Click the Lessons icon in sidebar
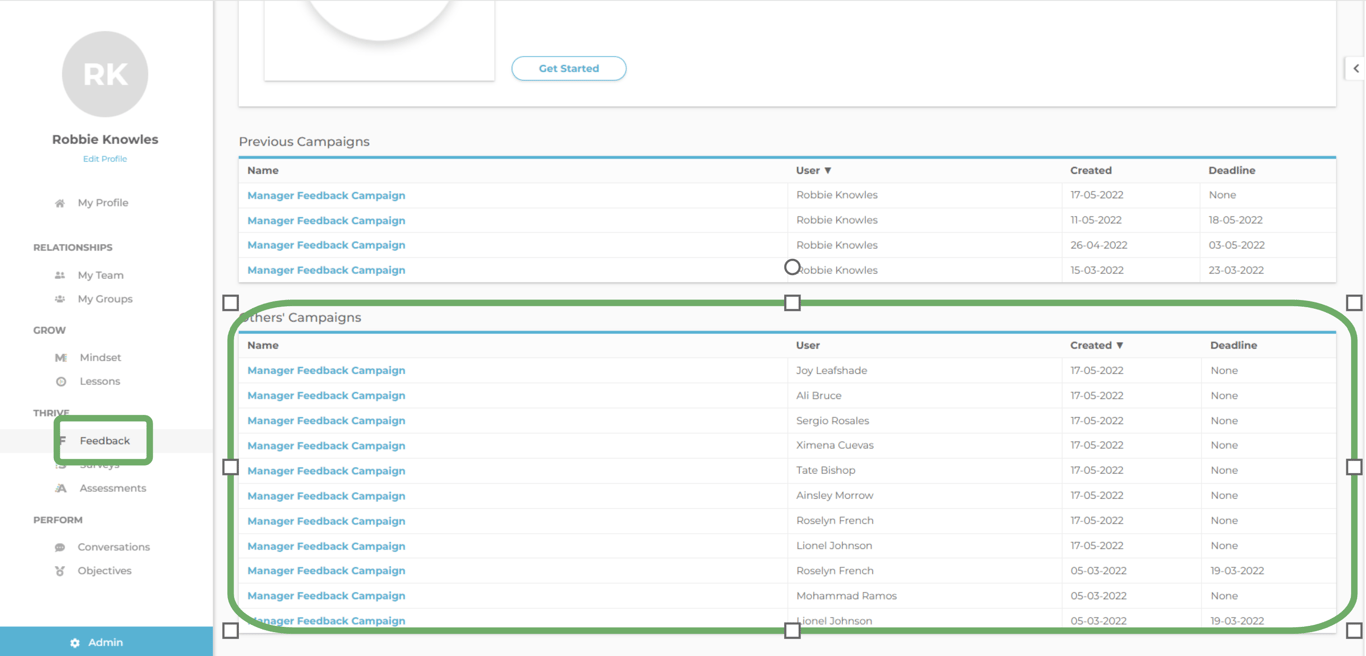The height and width of the screenshot is (656, 1366). pyautogui.click(x=61, y=381)
